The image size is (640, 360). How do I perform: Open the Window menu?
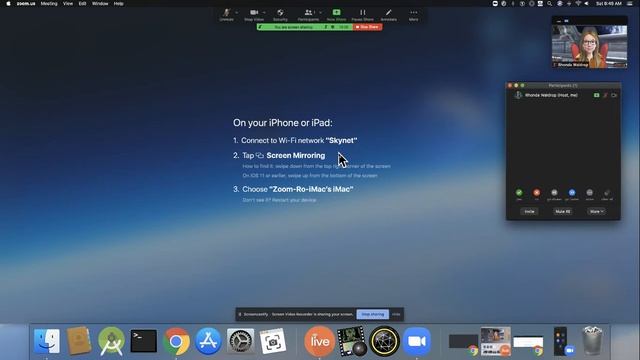[100, 4]
